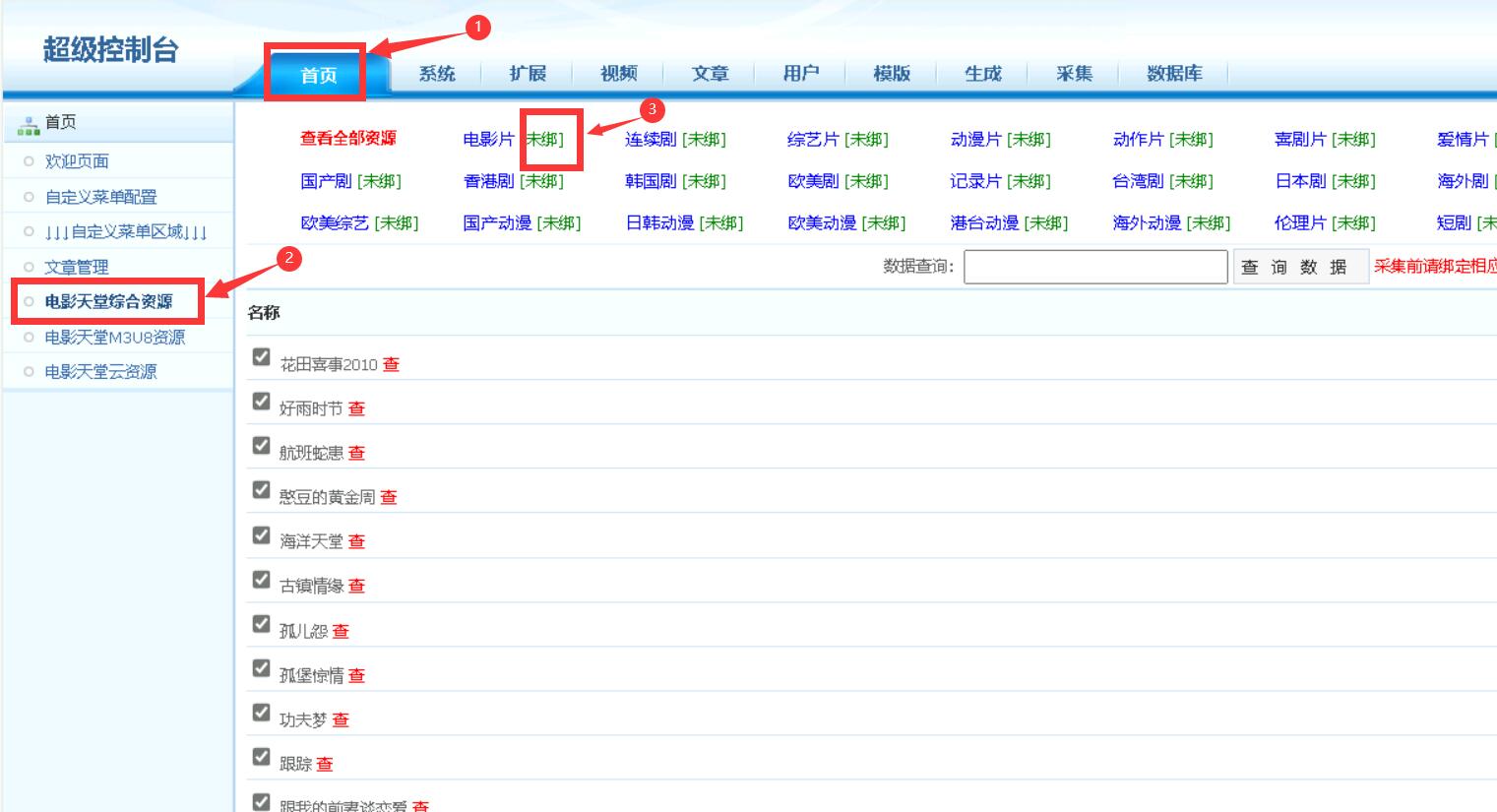Click the red 查 icon beside 航班蛇患
The width and height of the screenshot is (1497, 812).
tap(356, 453)
